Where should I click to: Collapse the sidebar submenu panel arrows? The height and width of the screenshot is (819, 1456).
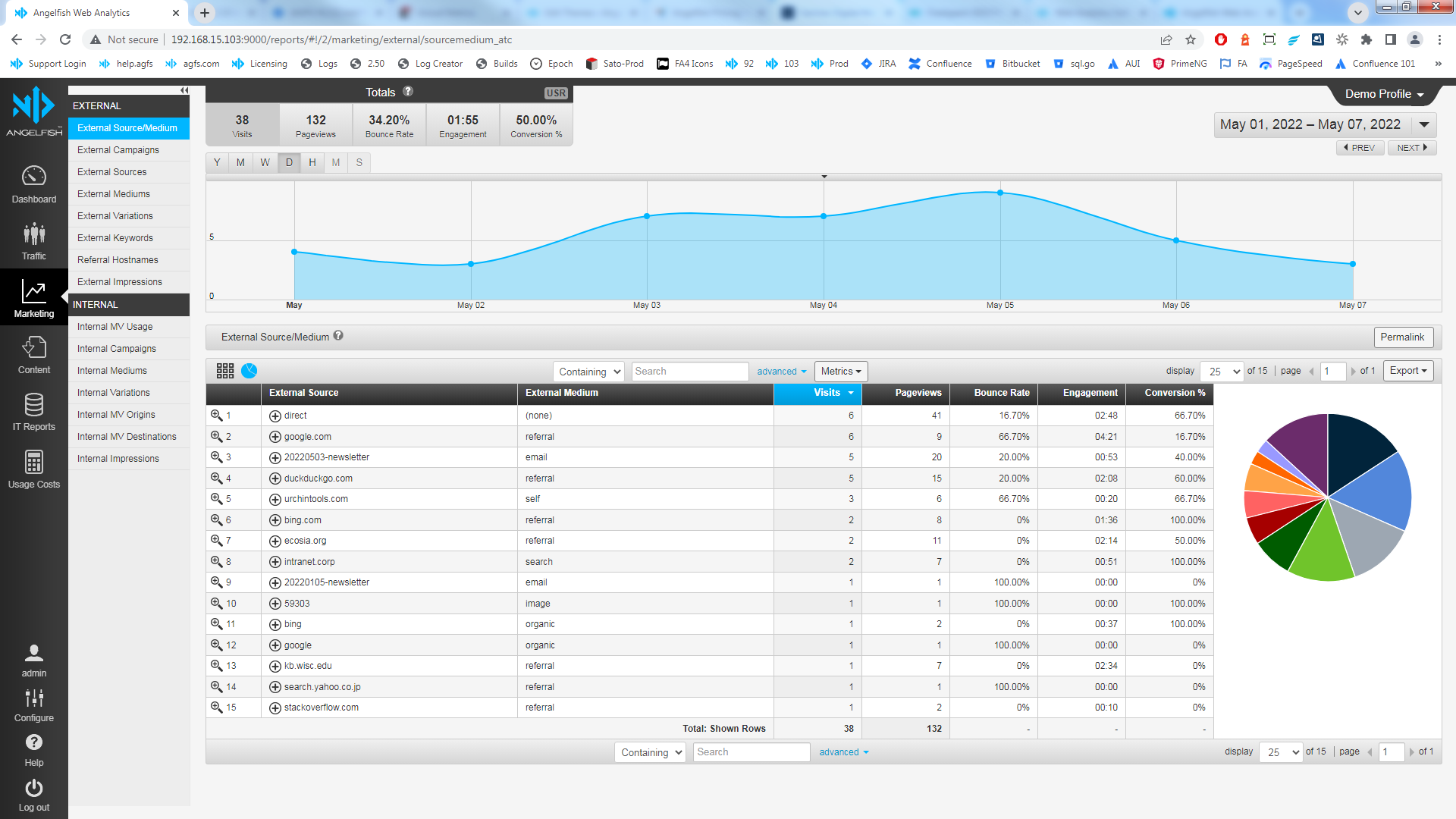[184, 90]
